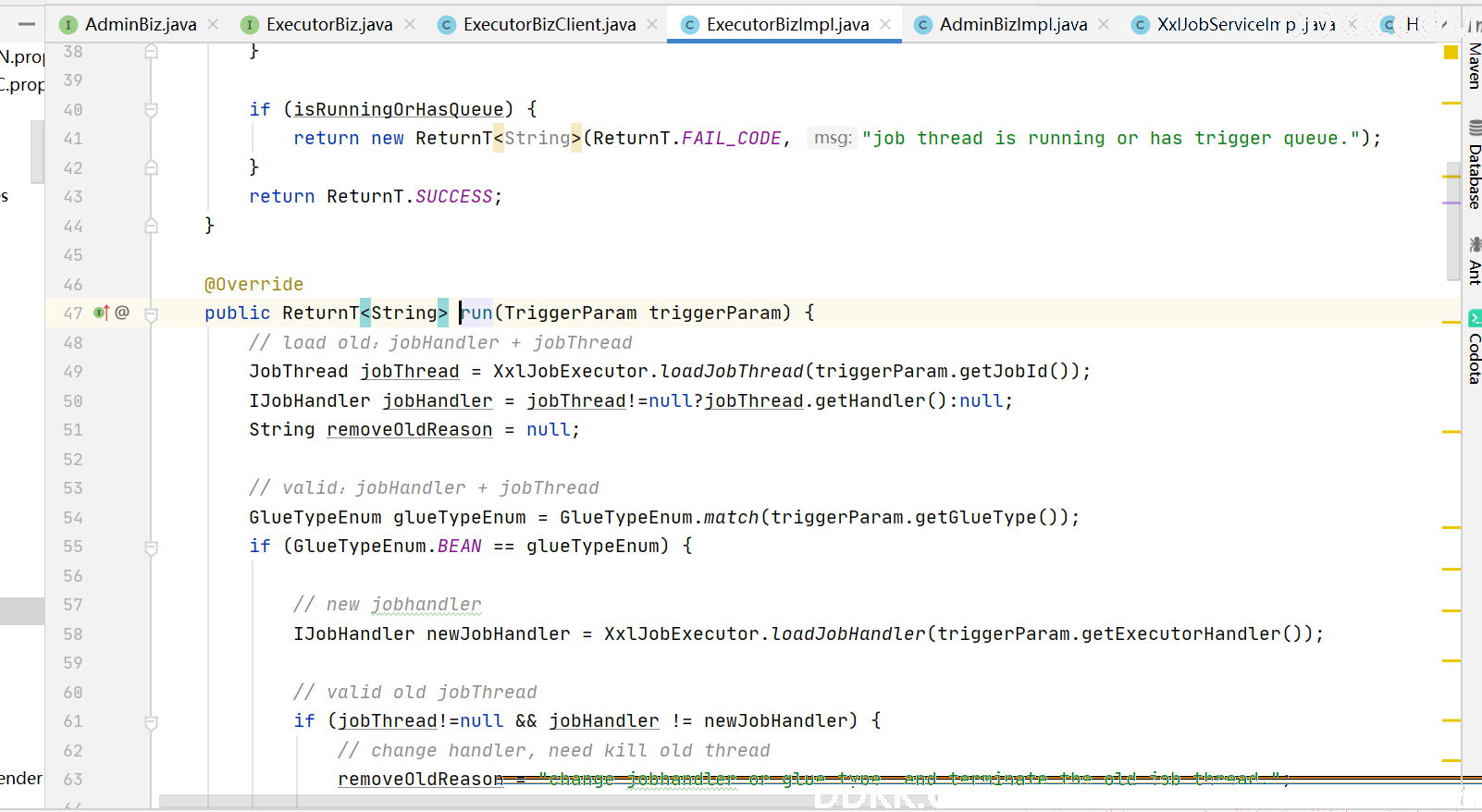Collapse the run method at line 47
The height and width of the screenshot is (812, 1482).
pyautogui.click(x=152, y=314)
